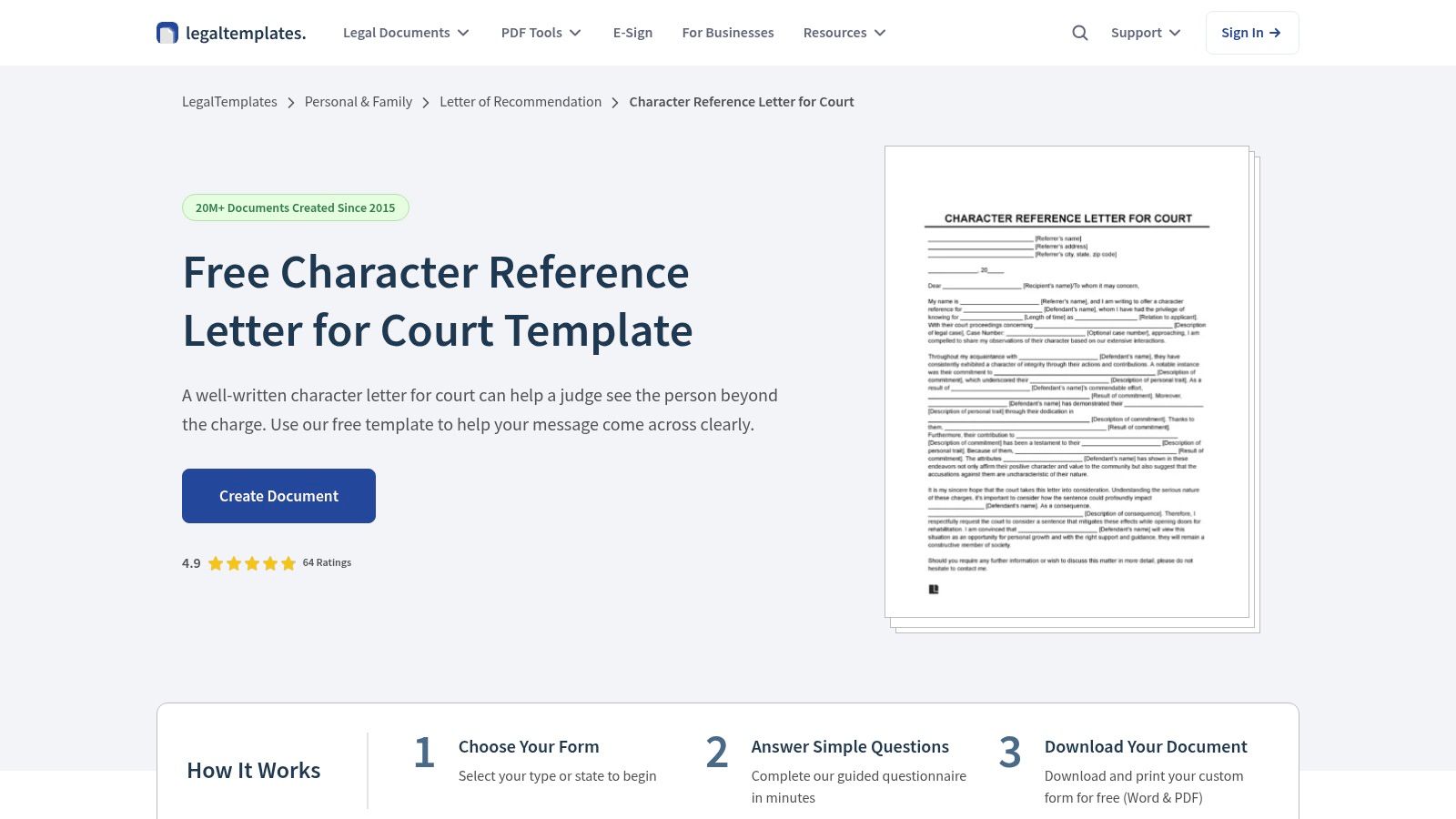Click the 64 Ratings rating display
This screenshot has width=1456, height=819.
coord(326,562)
